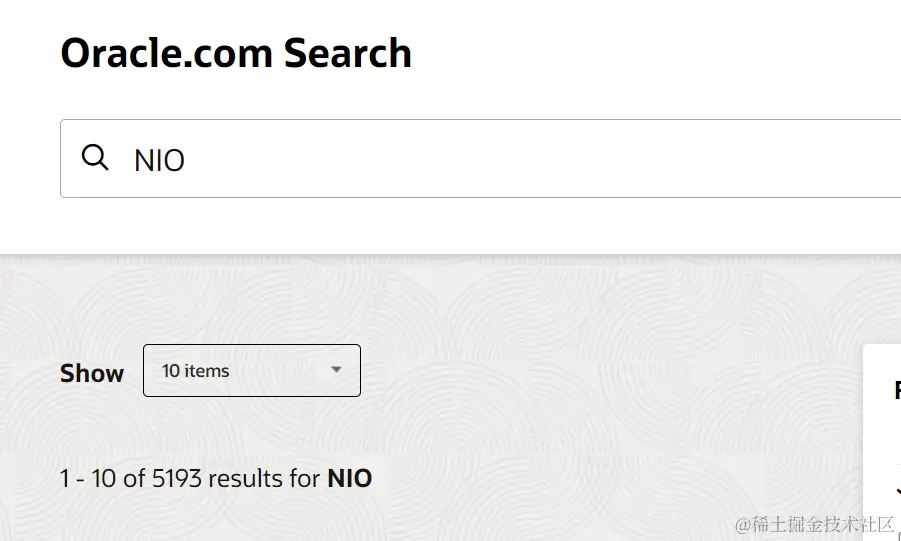Expand the partially visible chevron at right edge
Image resolution: width=901 pixels, height=541 pixels.
[898, 492]
